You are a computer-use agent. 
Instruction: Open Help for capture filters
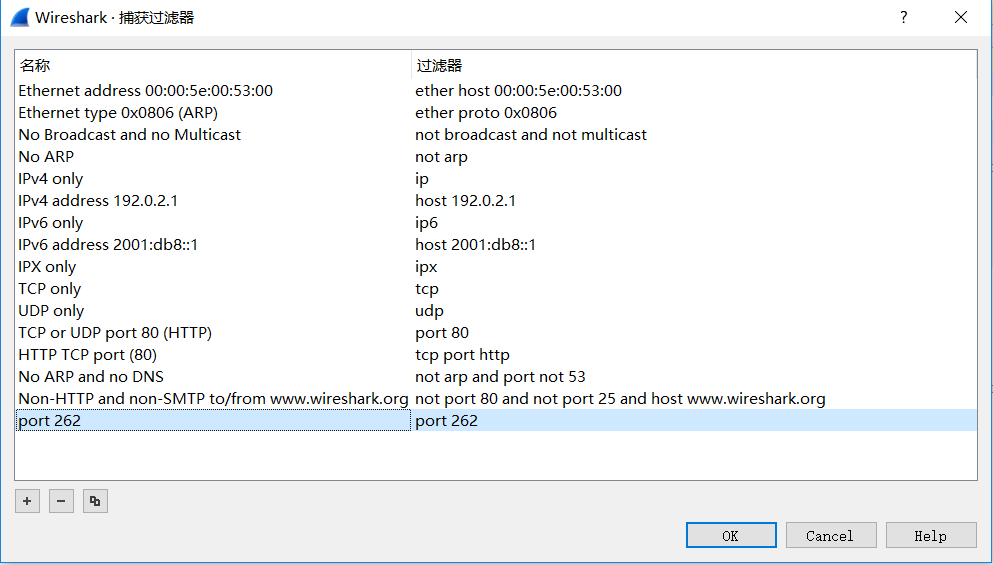(x=931, y=536)
